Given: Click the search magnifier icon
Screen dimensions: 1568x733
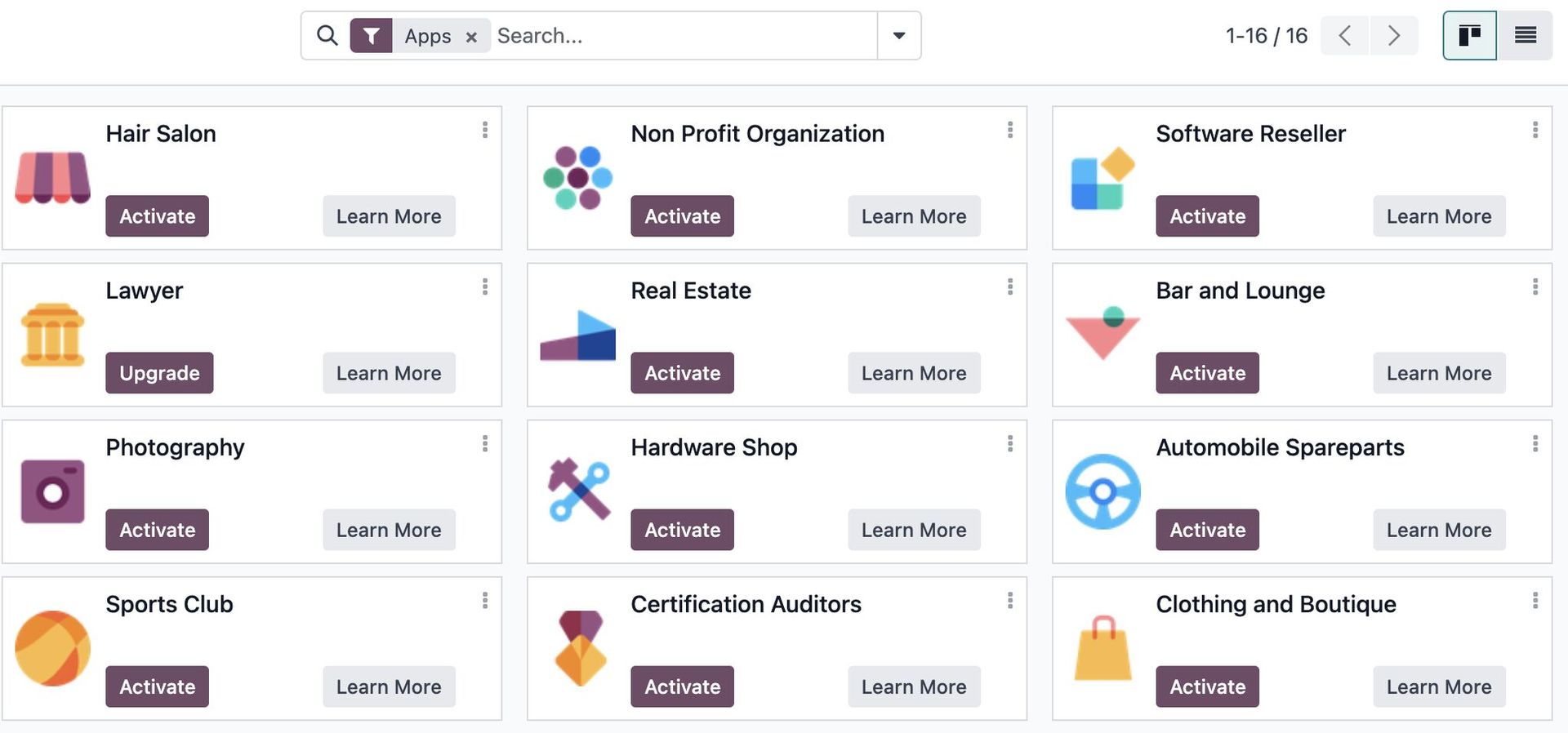Looking at the screenshot, I should point(327,35).
